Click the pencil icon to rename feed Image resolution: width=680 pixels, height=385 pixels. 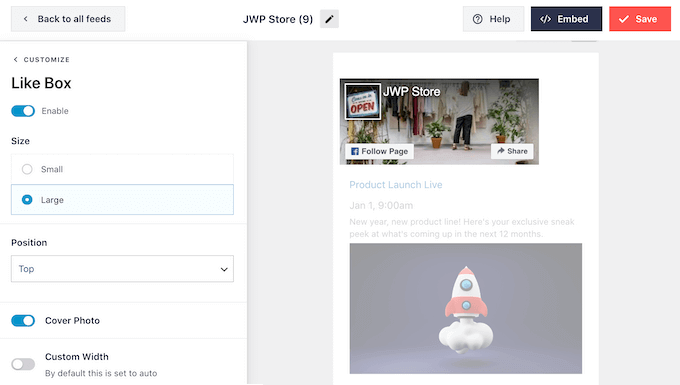tap(329, 19)
